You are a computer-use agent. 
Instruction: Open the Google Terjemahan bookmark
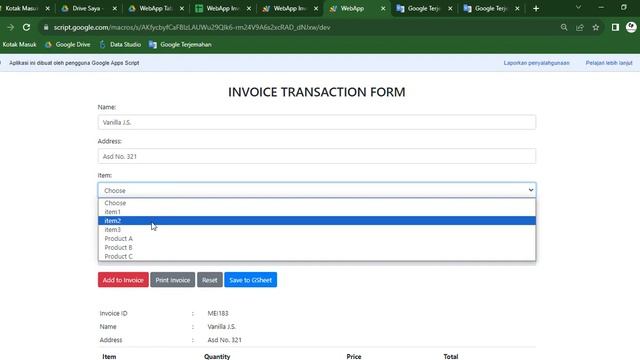coord(180,44)
